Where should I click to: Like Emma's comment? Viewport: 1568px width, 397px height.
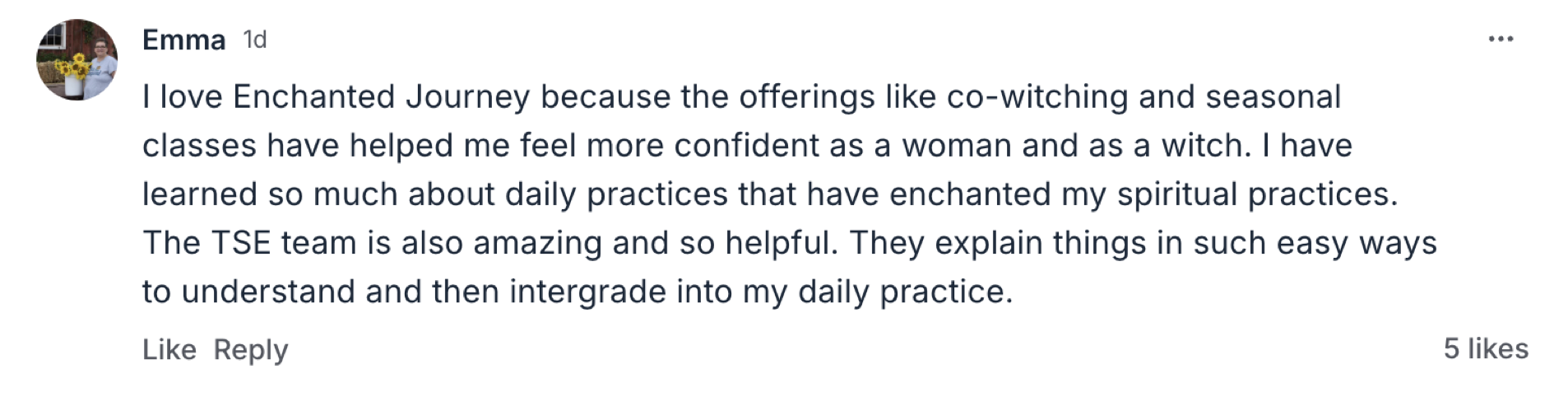[x=169, y=349]
